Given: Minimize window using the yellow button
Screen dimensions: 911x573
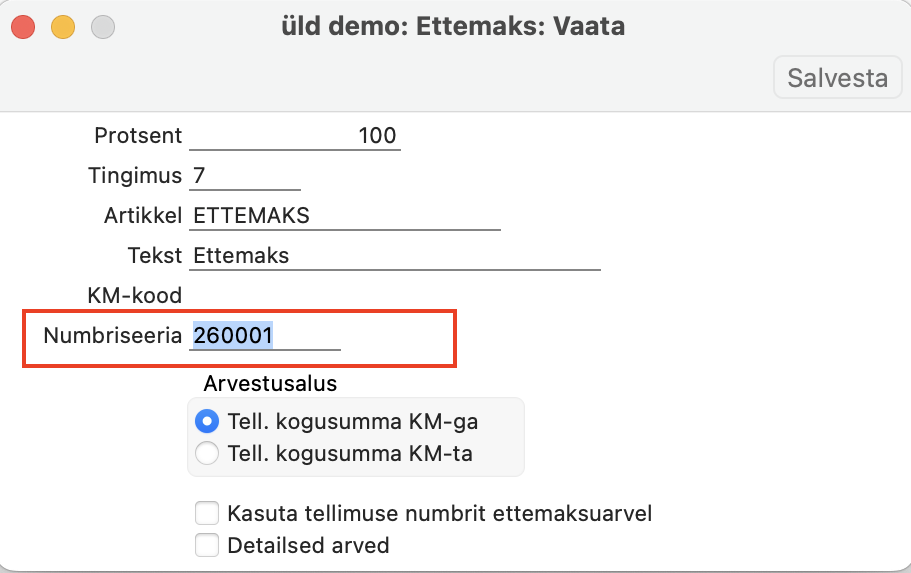Looking at the screenshot, I should [x=63, y=27].
